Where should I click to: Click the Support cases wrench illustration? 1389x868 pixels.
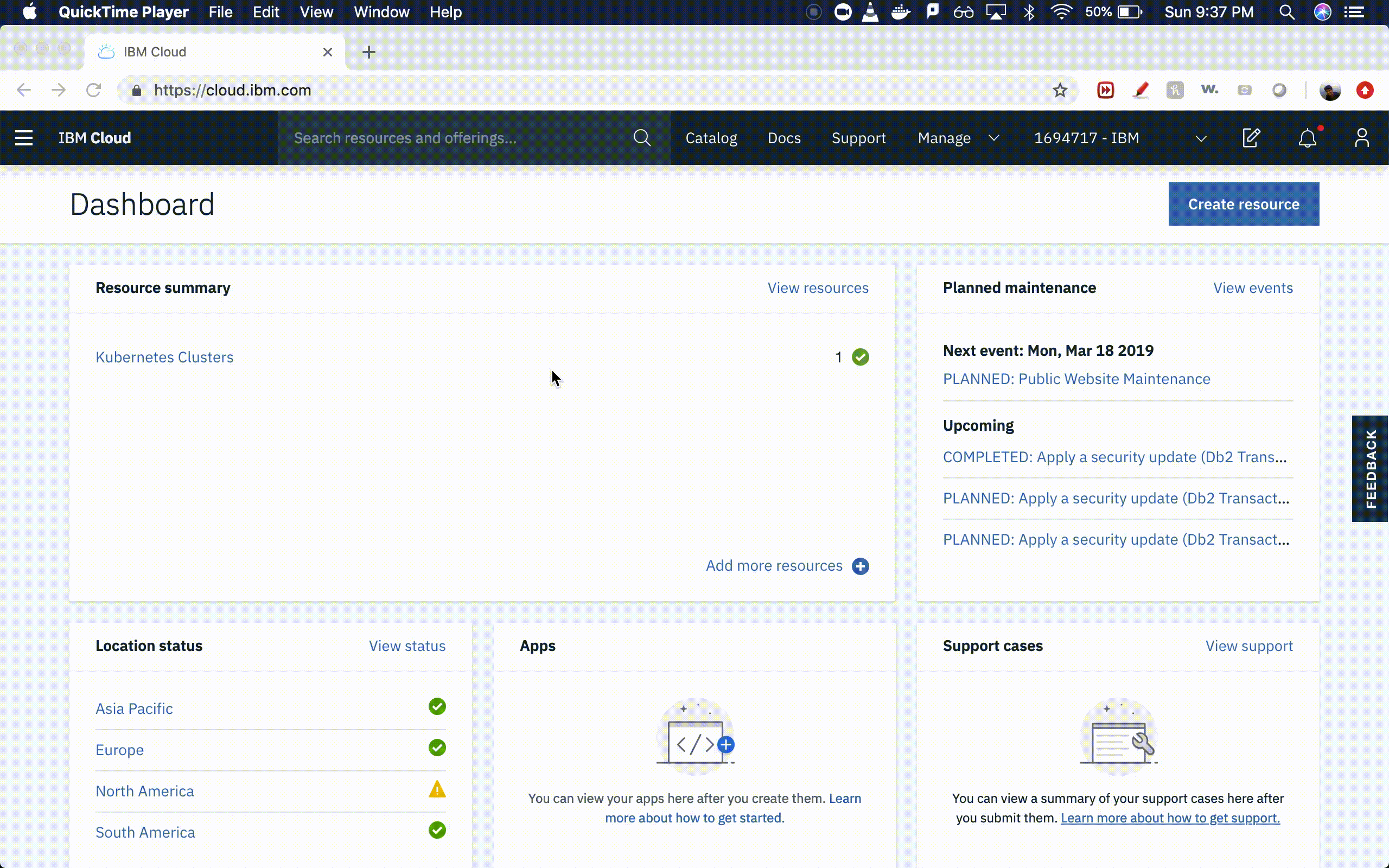(1119, 736)
